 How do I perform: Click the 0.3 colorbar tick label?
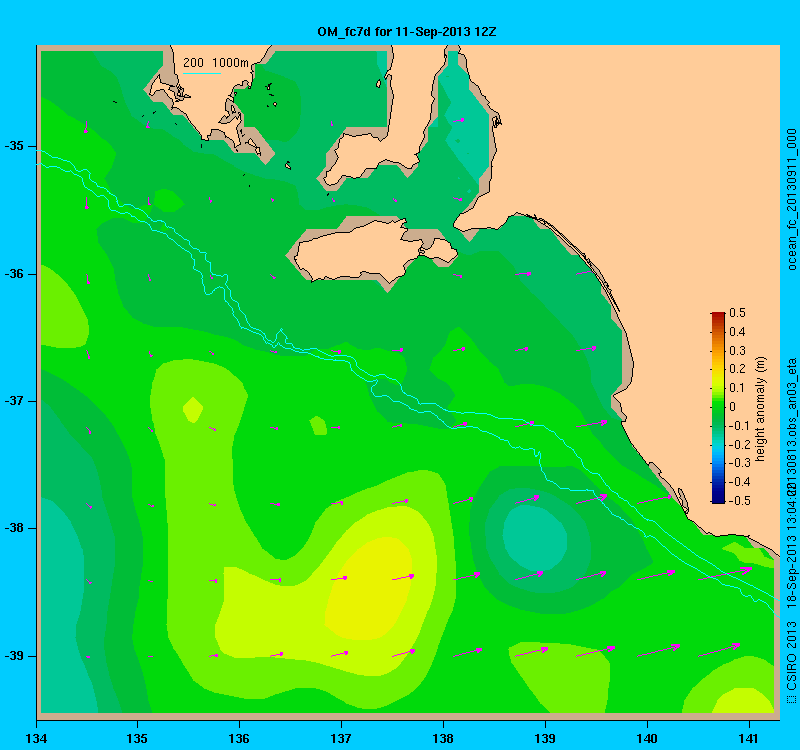click(737, 351)
